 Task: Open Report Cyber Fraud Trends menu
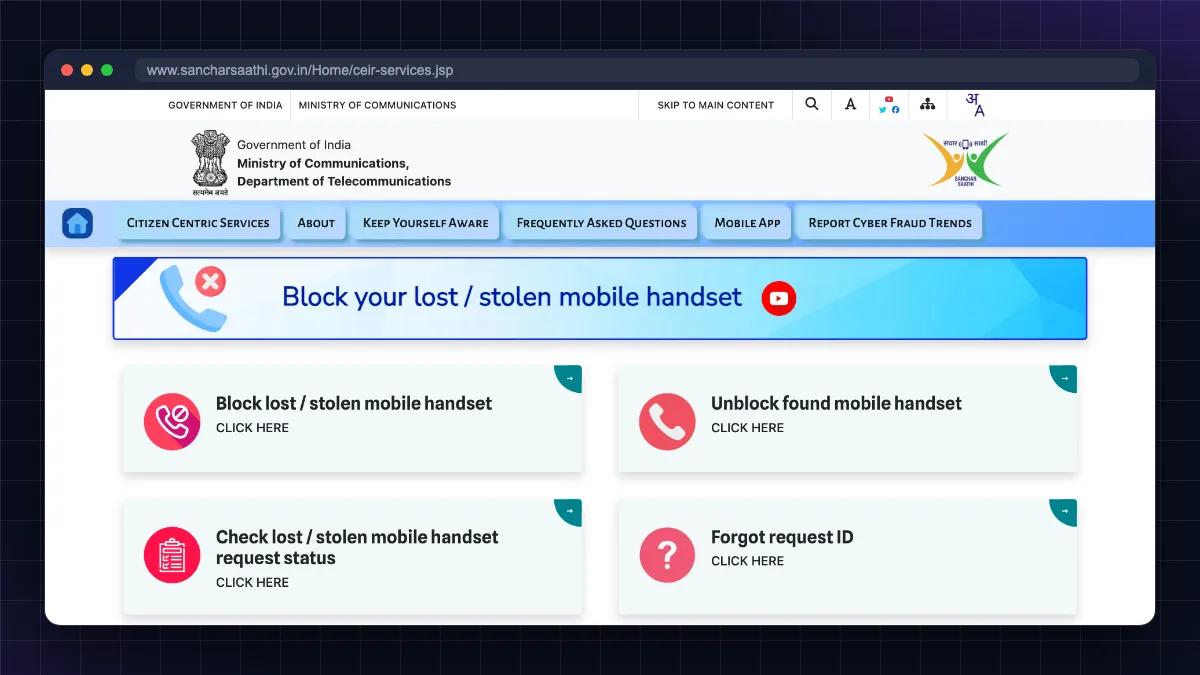coord(890,223)
